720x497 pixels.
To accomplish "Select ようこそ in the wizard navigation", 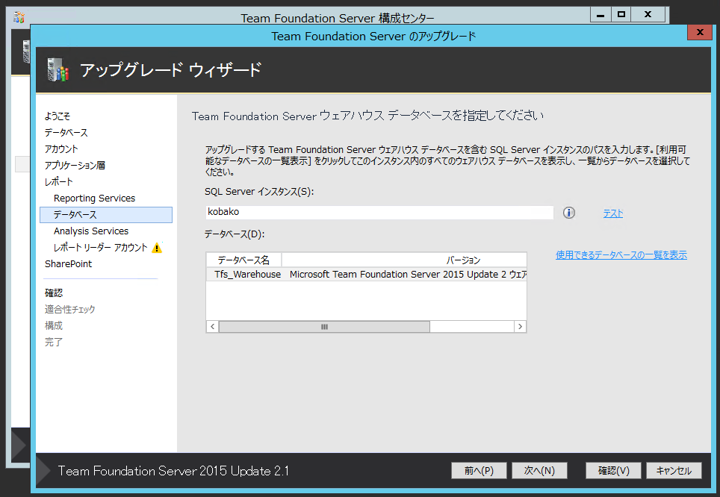I will click(57, 116).
